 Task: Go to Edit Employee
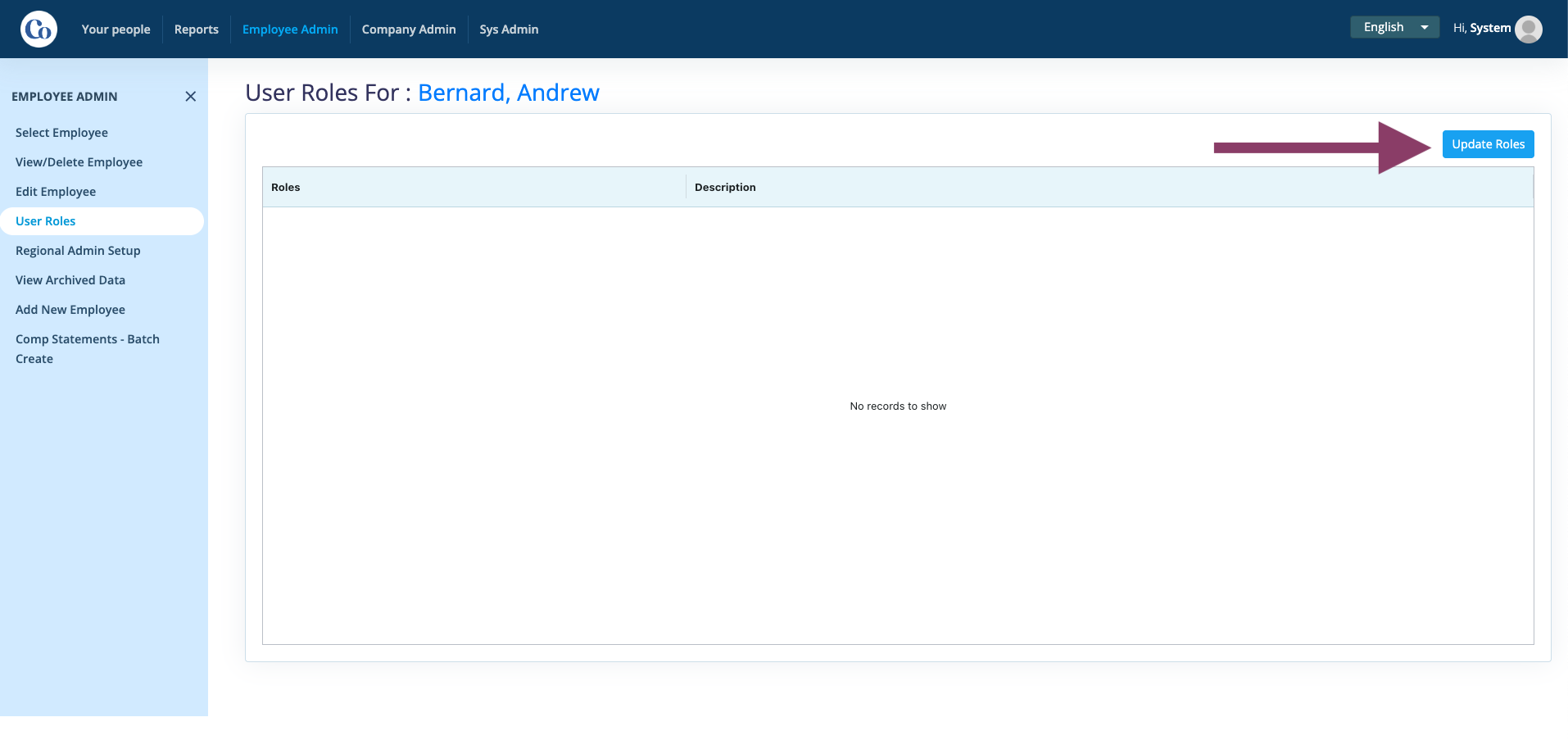[56, 192]
